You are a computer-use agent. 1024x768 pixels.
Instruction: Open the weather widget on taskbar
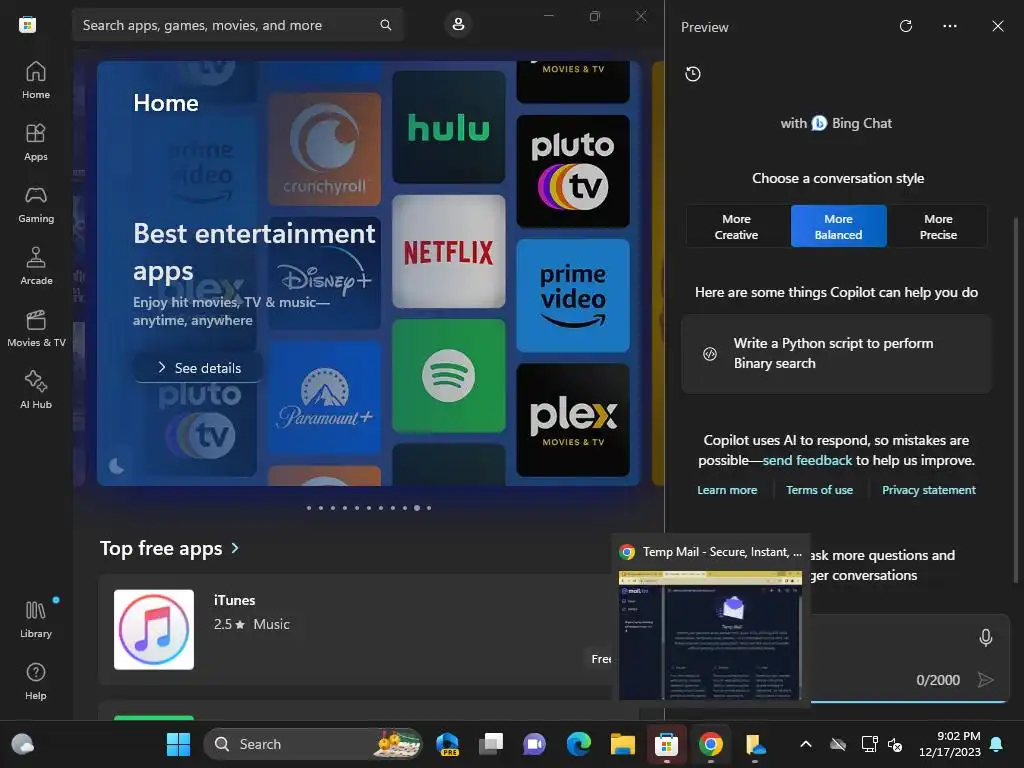23,744
